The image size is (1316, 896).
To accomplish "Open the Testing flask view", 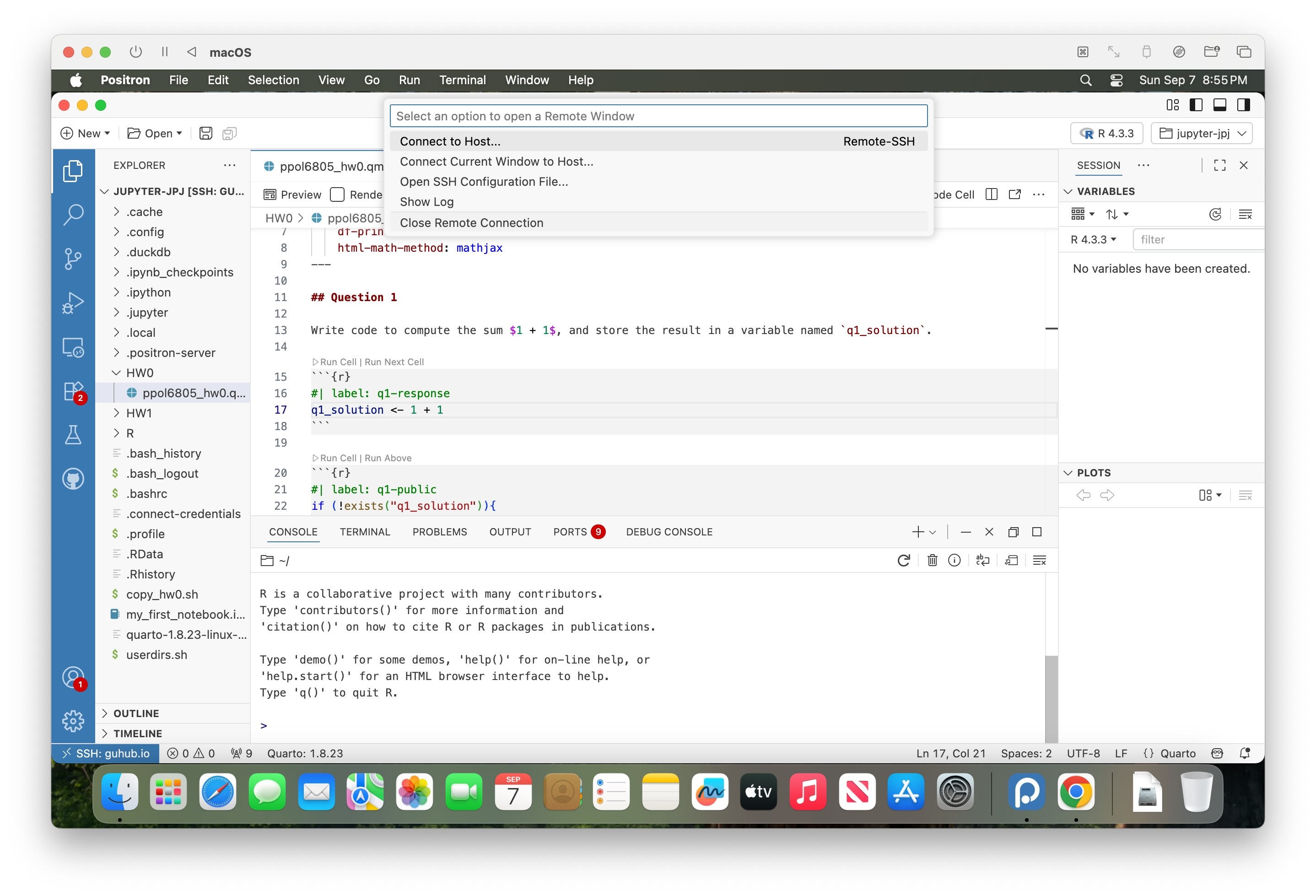I will point(72,435).
